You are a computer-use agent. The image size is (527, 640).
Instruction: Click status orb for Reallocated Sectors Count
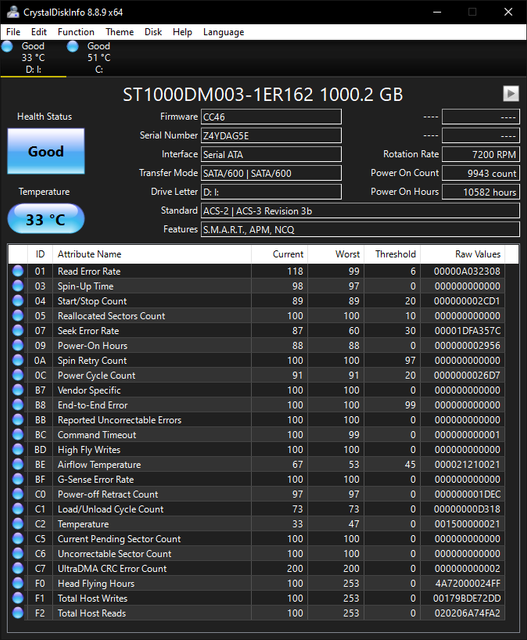tap(18, 316)
